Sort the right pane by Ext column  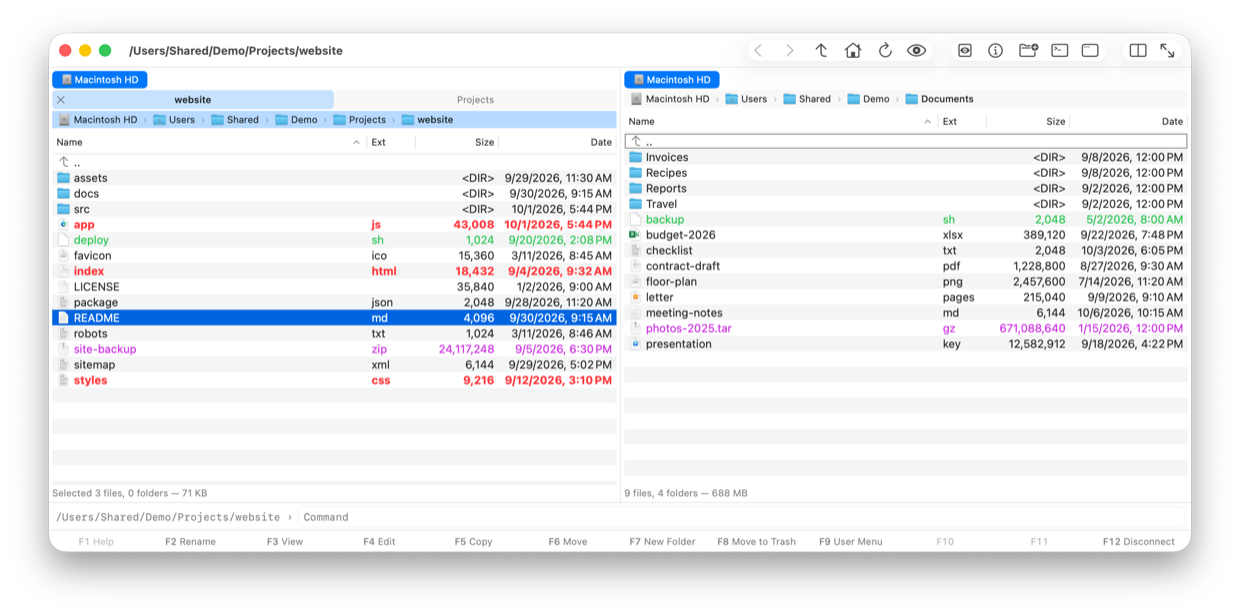pos(962,121)
